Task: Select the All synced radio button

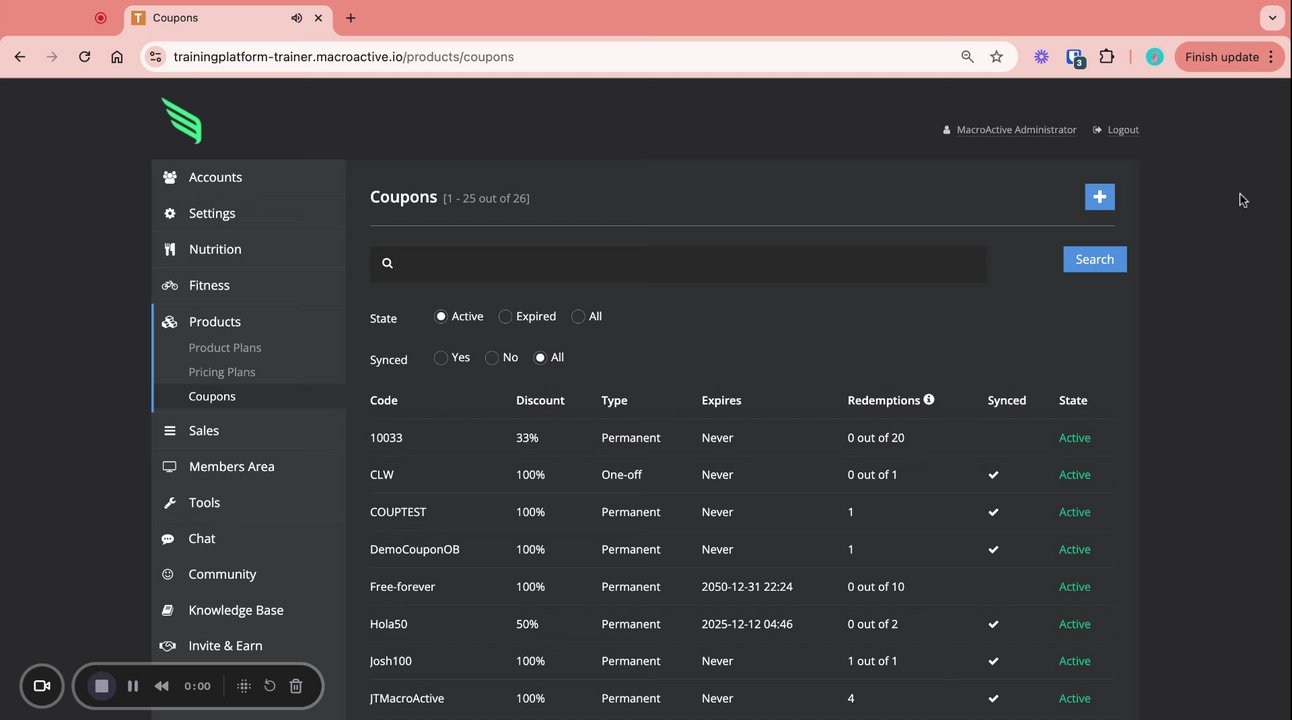Action: pos(540,357)
